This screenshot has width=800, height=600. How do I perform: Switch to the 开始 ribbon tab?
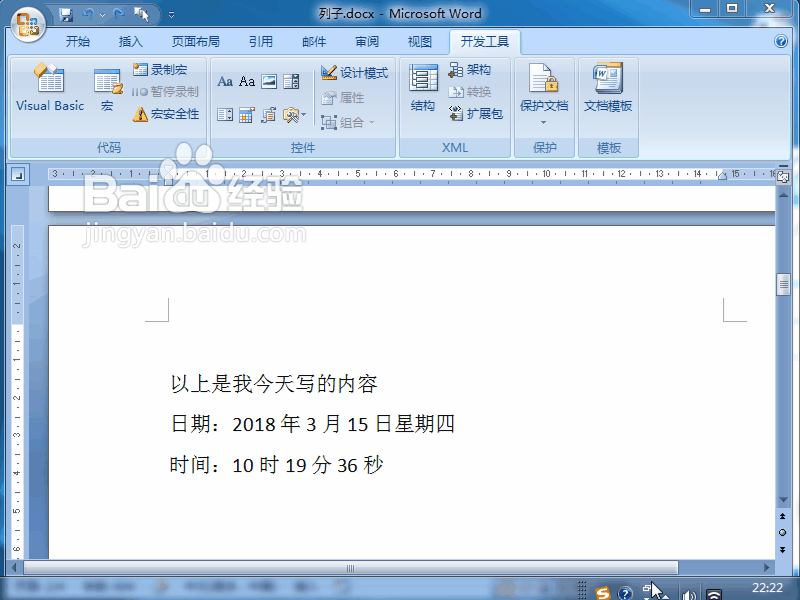(x=77, y=42)
